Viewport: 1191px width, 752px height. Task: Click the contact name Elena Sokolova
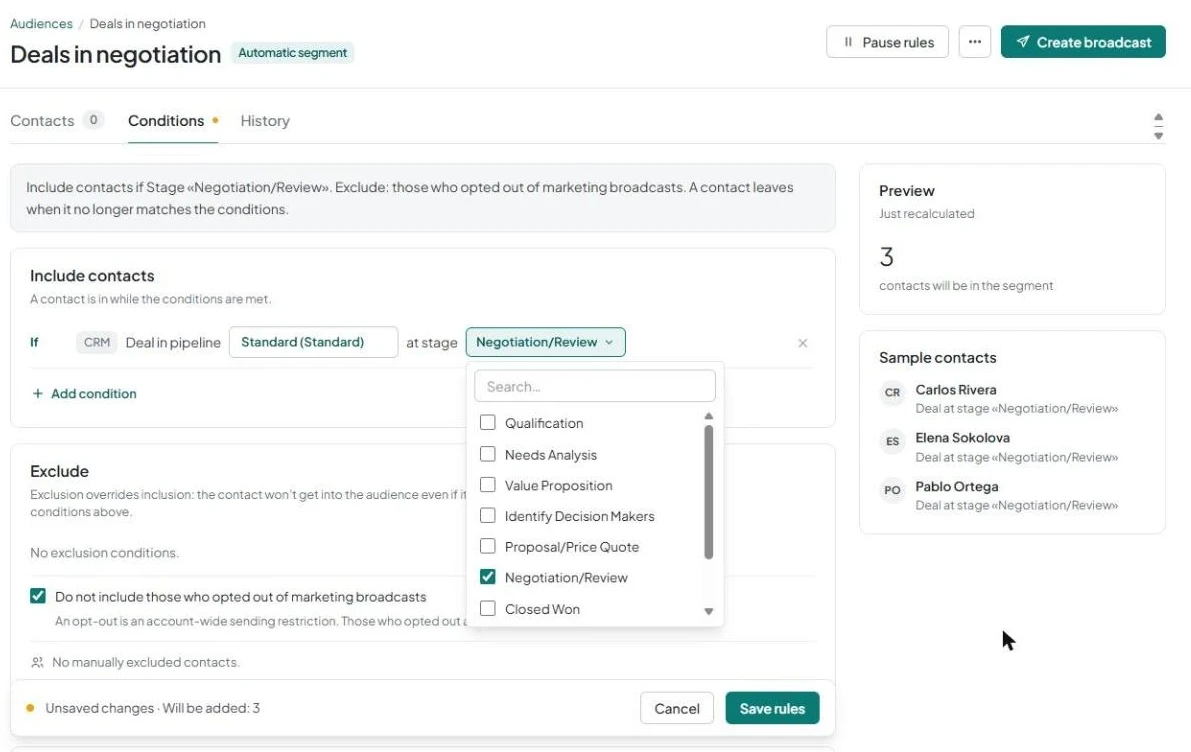tap(962, 438)
